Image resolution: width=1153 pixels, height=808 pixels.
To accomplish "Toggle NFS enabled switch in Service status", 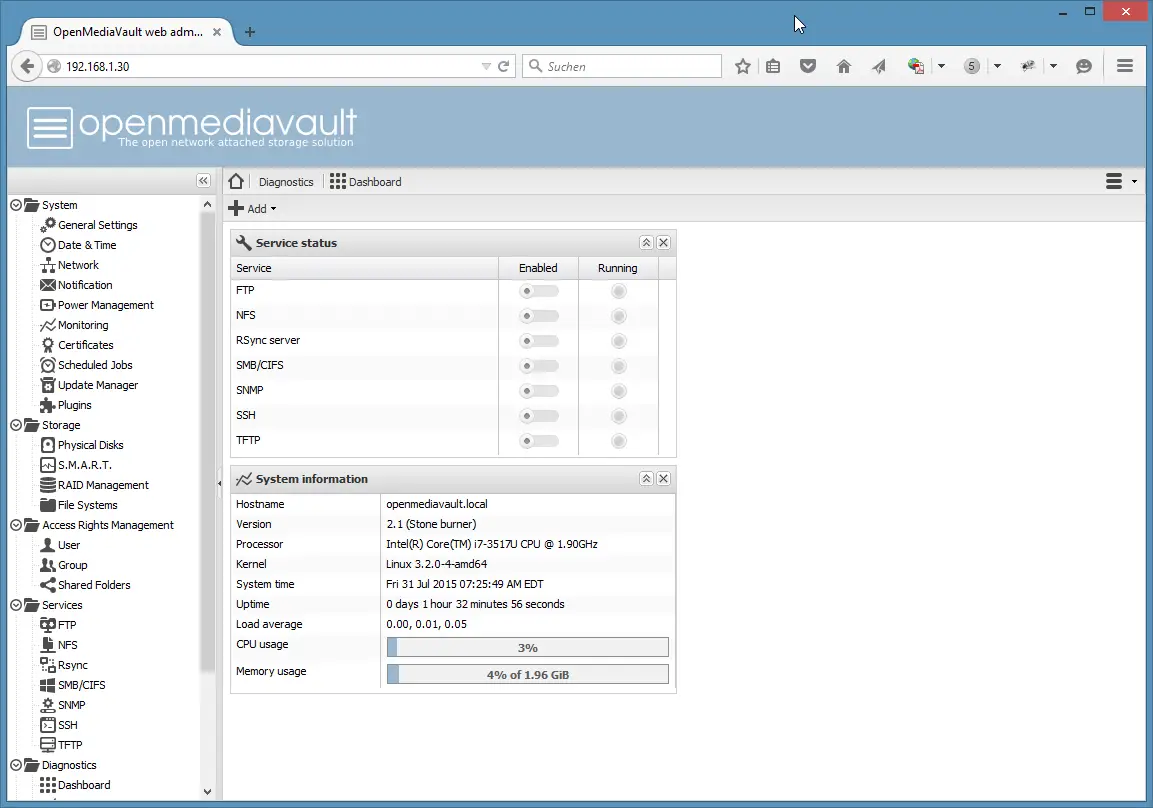I will (539, 316).
